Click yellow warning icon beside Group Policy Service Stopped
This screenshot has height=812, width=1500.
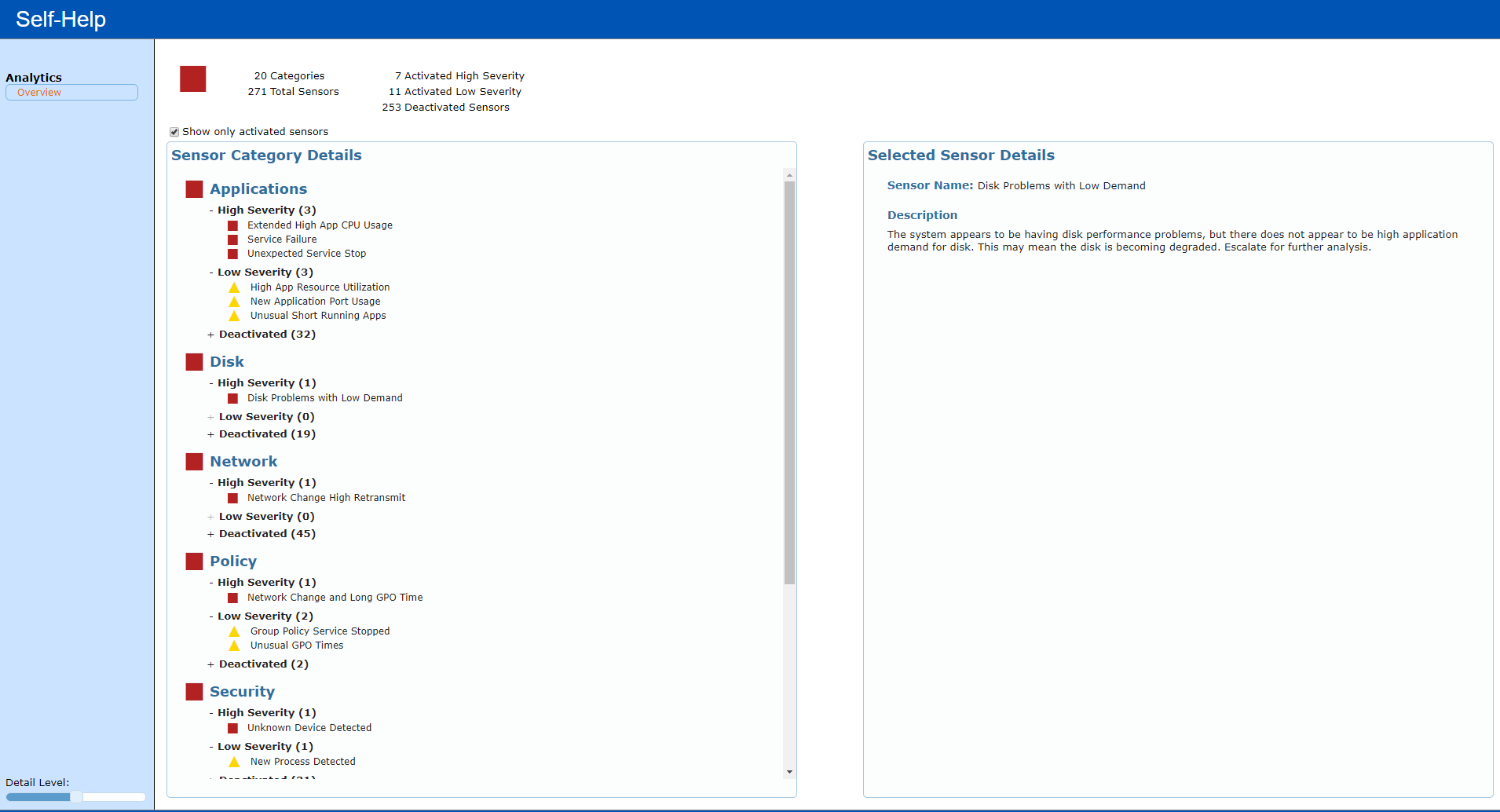(x=234, y=631)
